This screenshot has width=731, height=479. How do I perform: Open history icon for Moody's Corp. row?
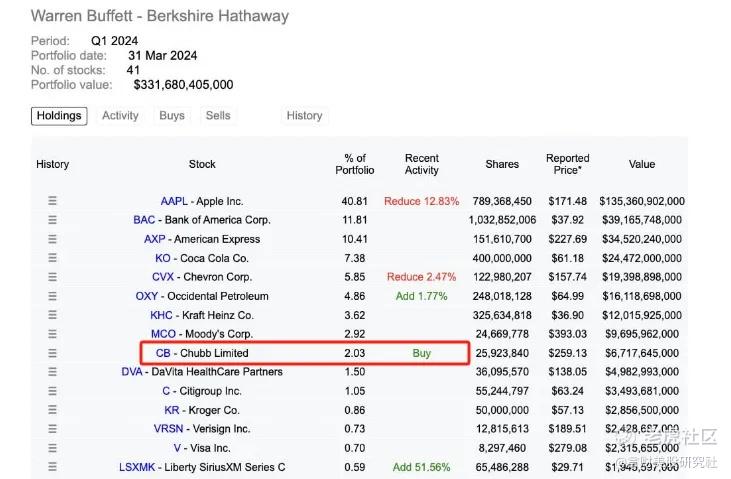[52, 334]
